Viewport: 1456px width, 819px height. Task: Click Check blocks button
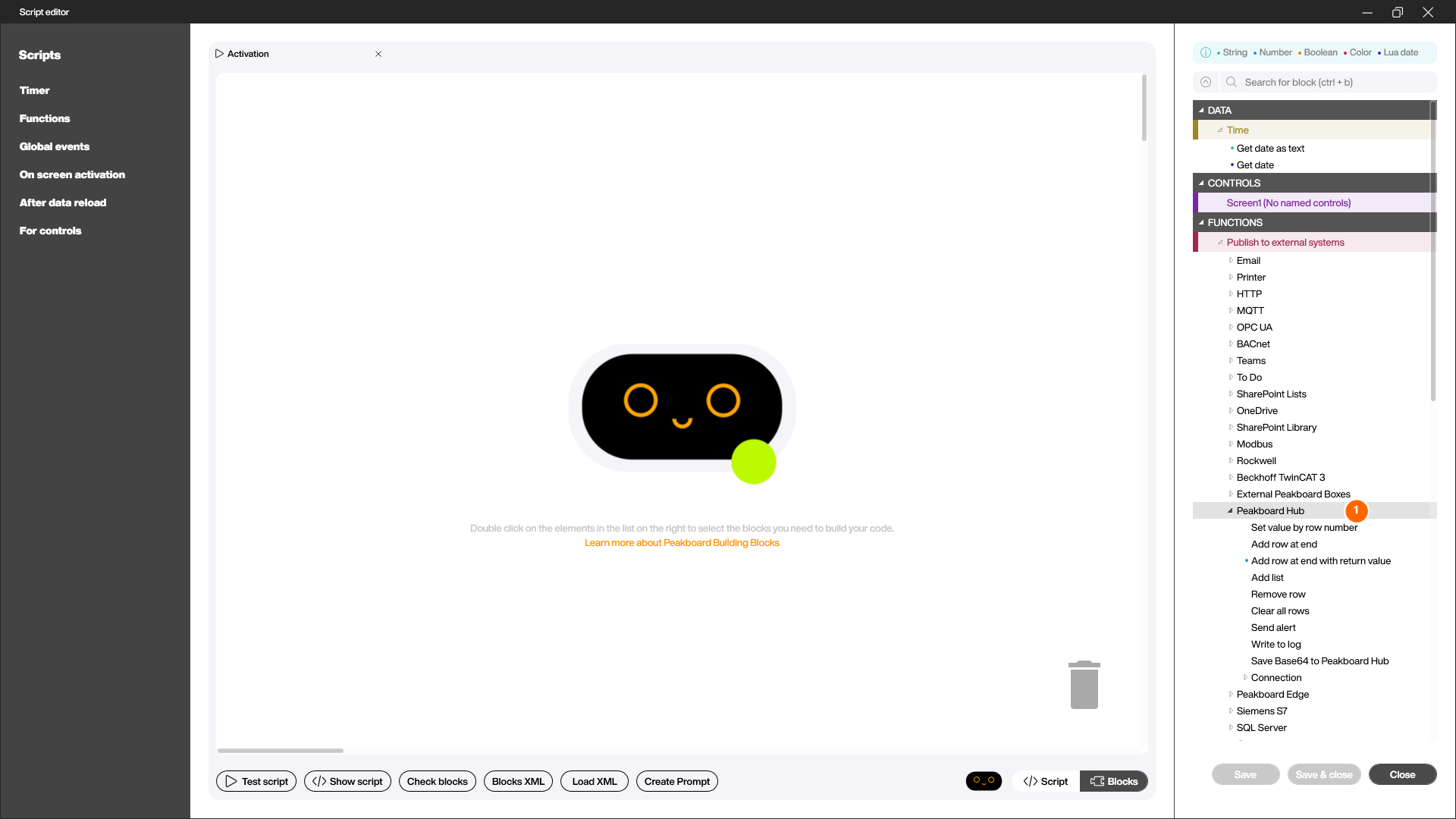pos(438,781)
